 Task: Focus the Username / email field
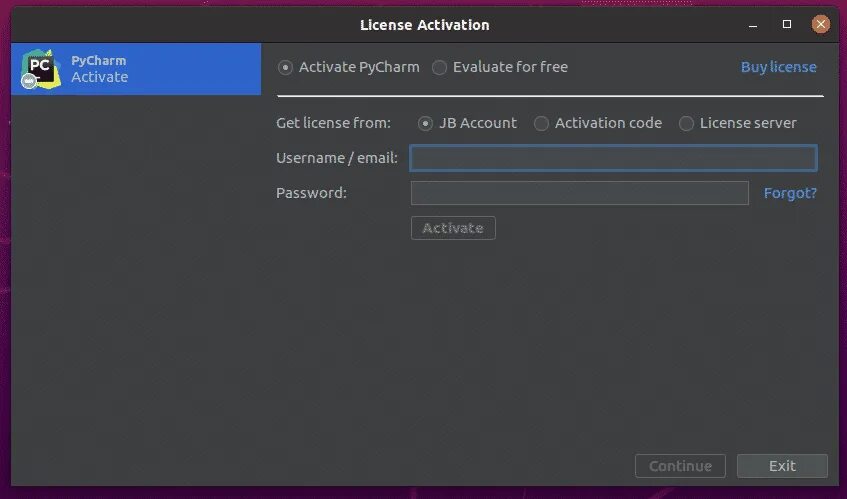[613, 158]
